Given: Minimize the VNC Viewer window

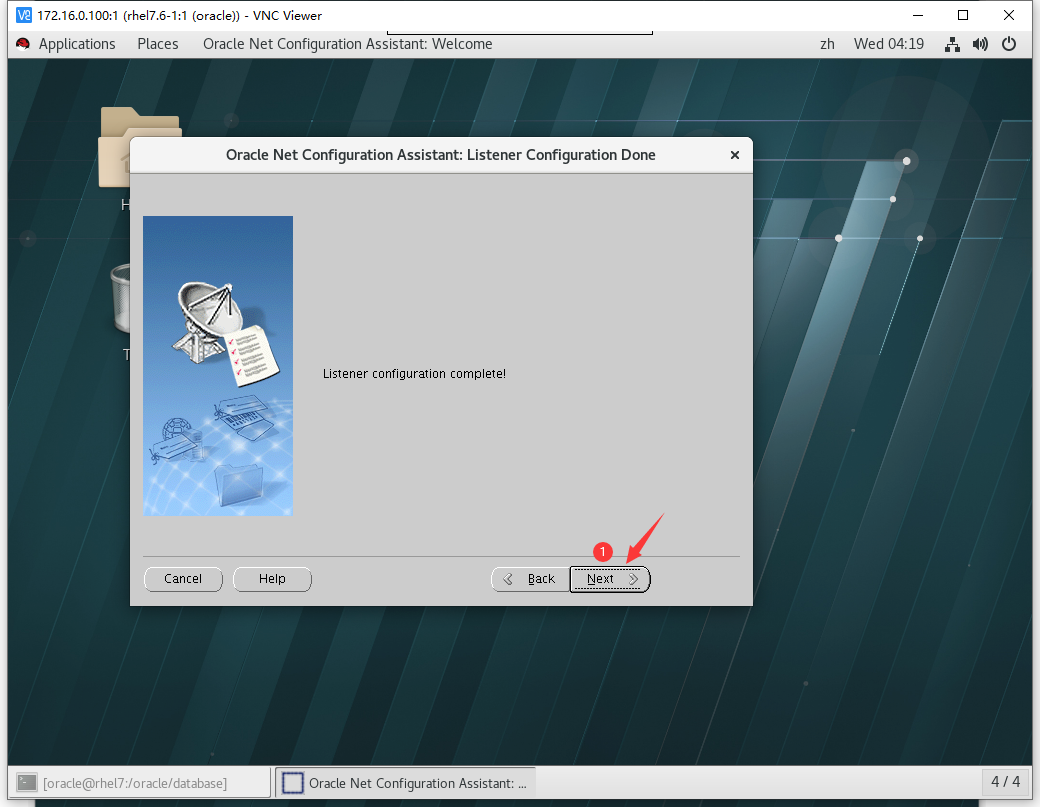Looking at the screenshot, I should click(x=918, y=15).
